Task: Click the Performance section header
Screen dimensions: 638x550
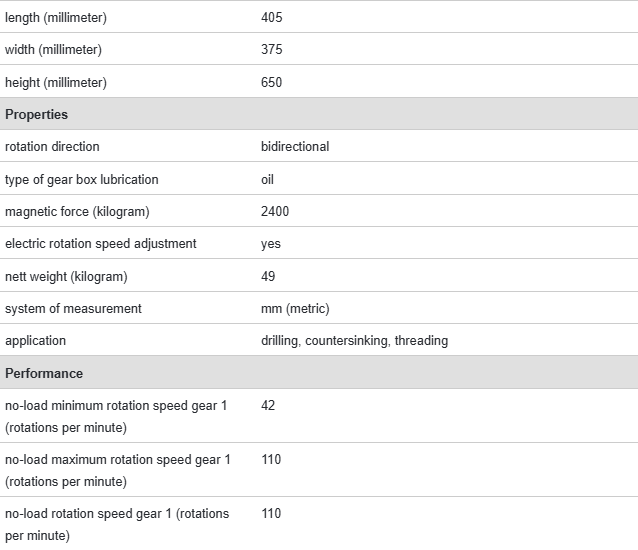Action: (x=44, y=373)
